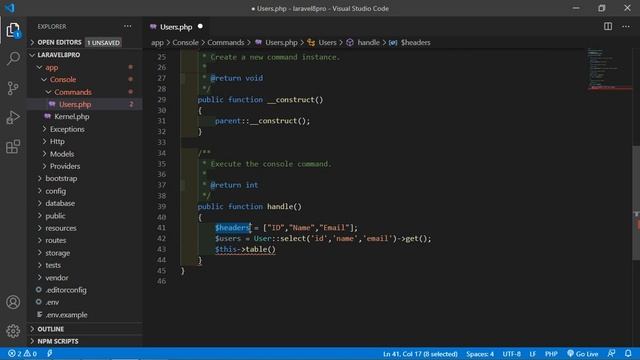Collapse the app folder
This screenshot has height=360, width=640.
84,67
